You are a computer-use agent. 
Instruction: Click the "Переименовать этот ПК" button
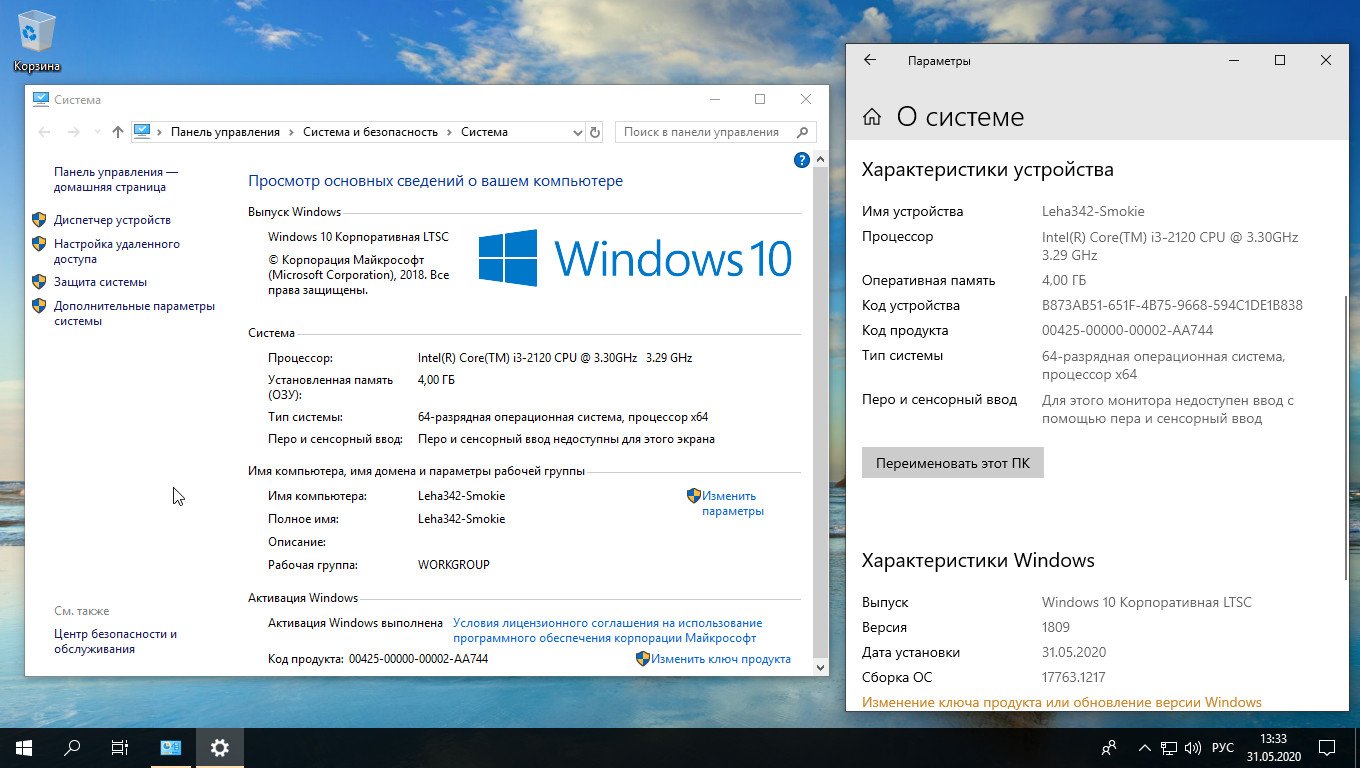click(x=953, y=463)
